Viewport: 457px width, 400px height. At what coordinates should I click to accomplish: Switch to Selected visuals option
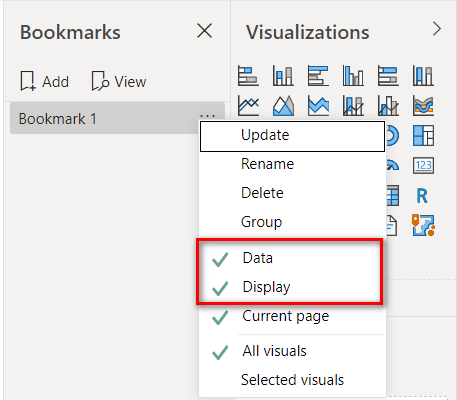(x=292, y=380)
